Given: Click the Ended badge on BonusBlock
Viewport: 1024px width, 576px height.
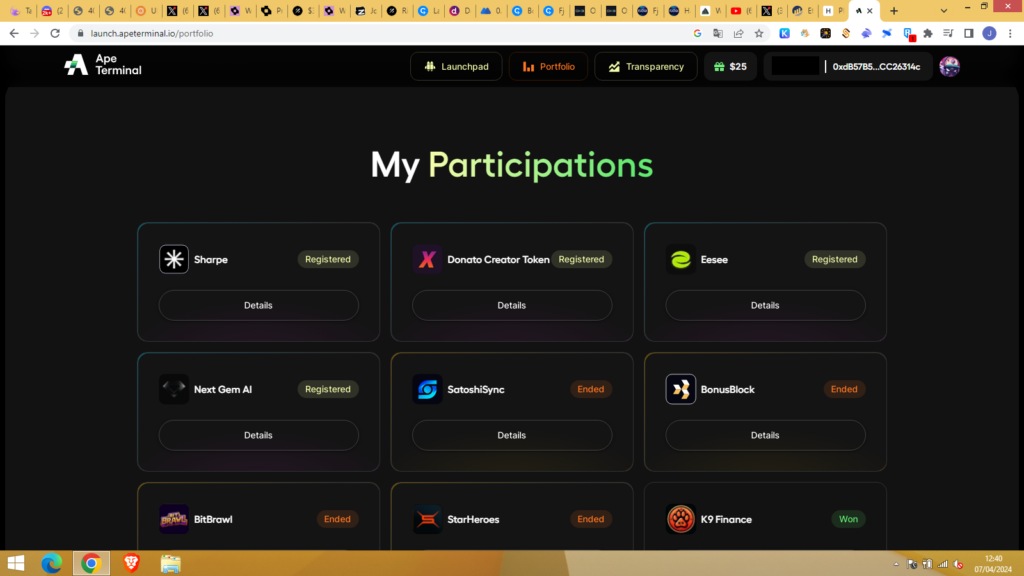Looking at the screenshot, I should click(844, 389).
